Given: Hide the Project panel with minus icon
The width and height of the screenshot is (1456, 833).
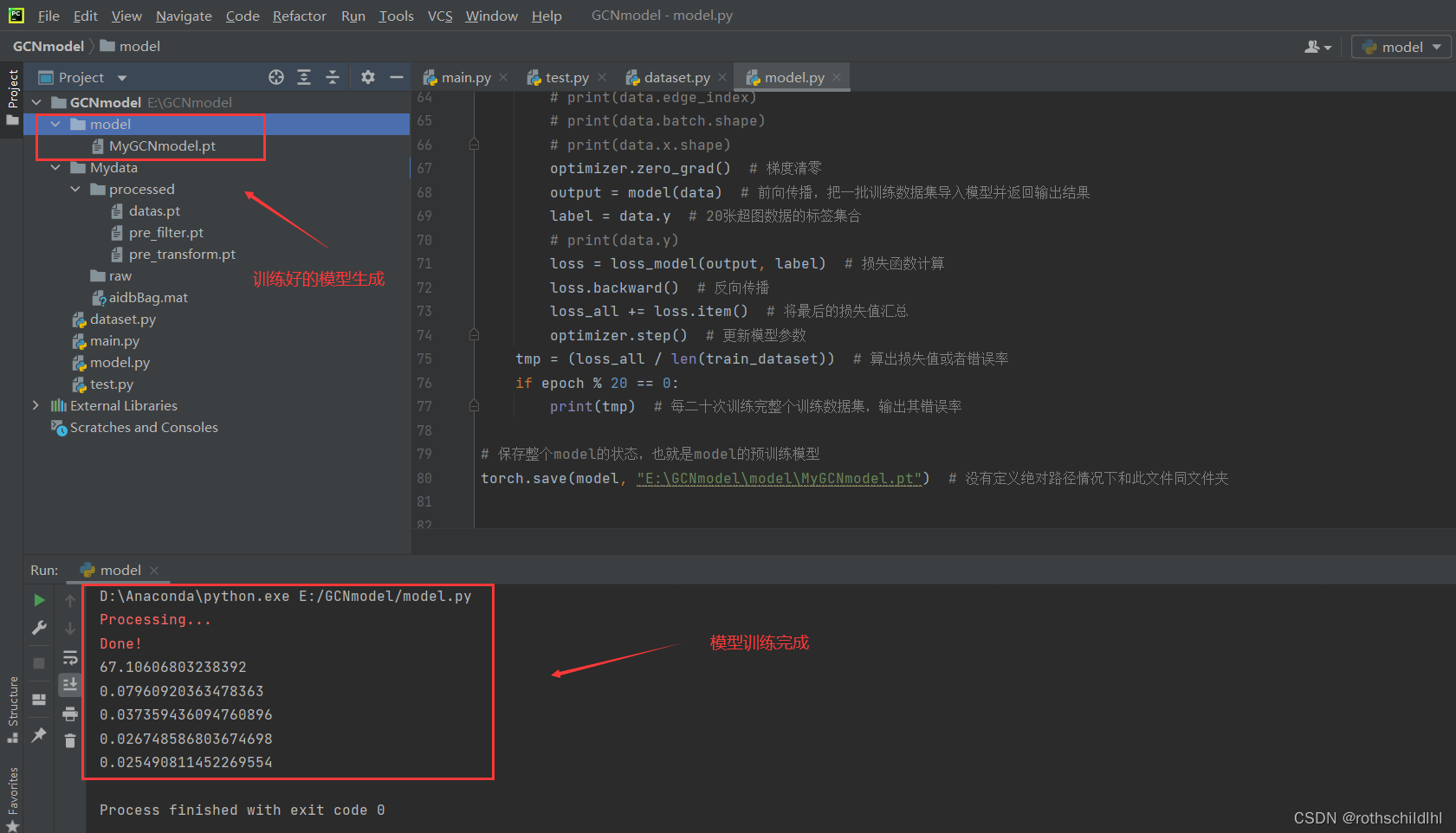Looking at the screenshot, I should (397, 78).
